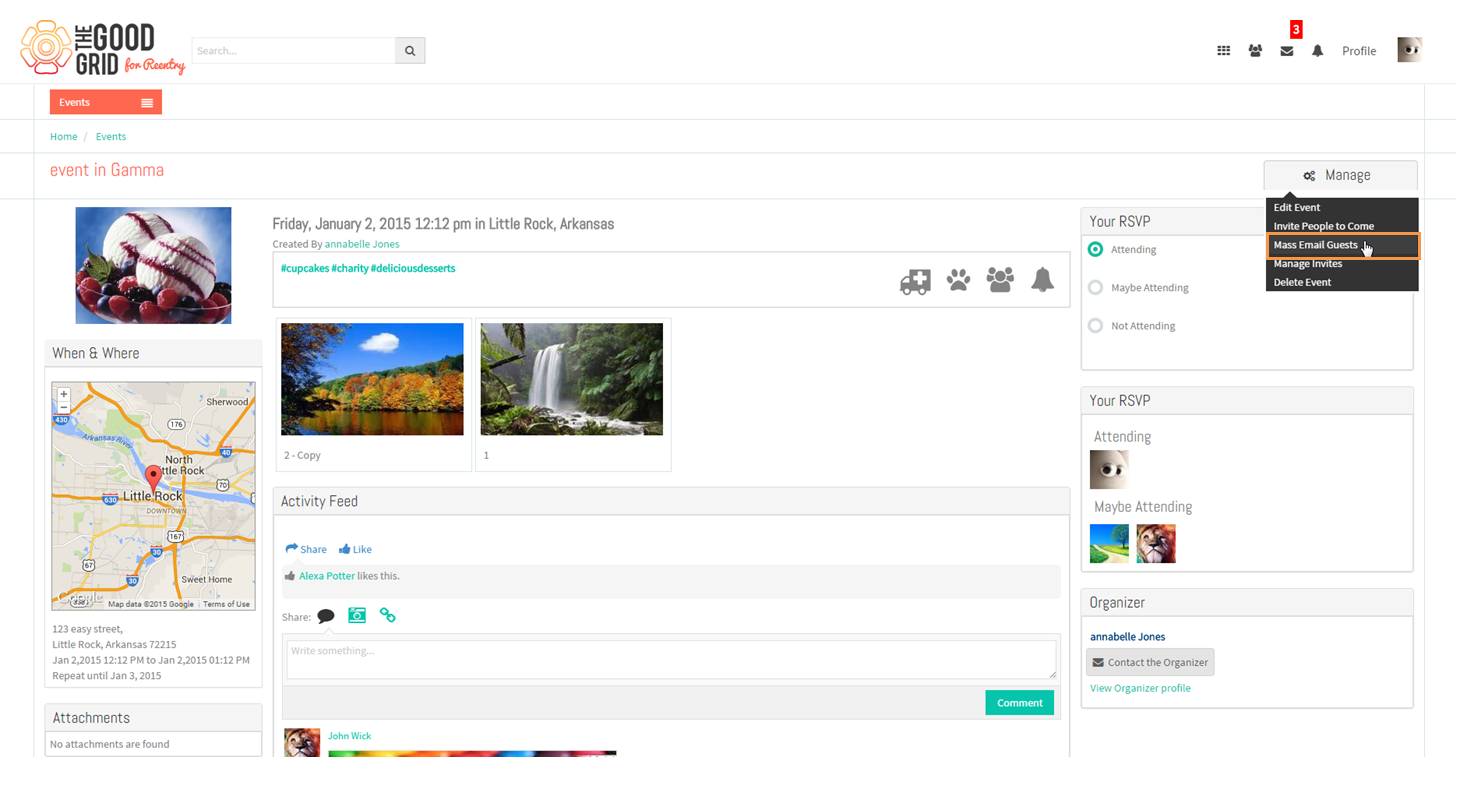This screenshot has width=1459, height=804.
Task: Go to Home breadcrumb
Action: coord(64,136)
